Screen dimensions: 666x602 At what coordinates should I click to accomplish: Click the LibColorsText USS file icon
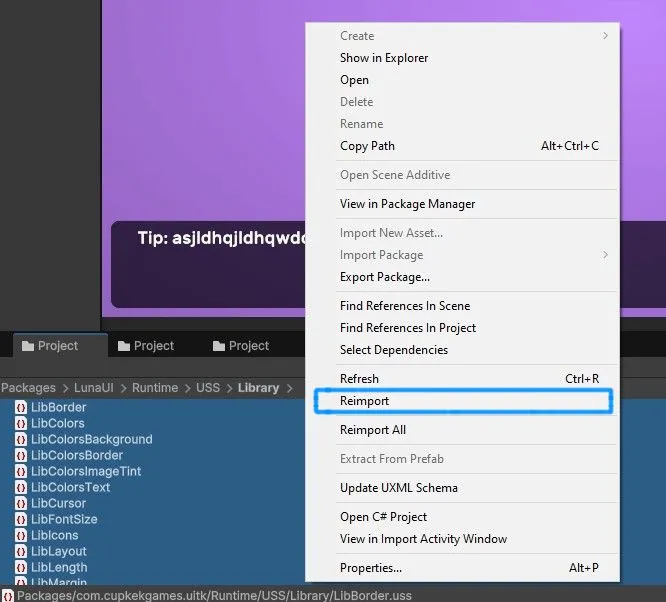[x=21, y=487]
